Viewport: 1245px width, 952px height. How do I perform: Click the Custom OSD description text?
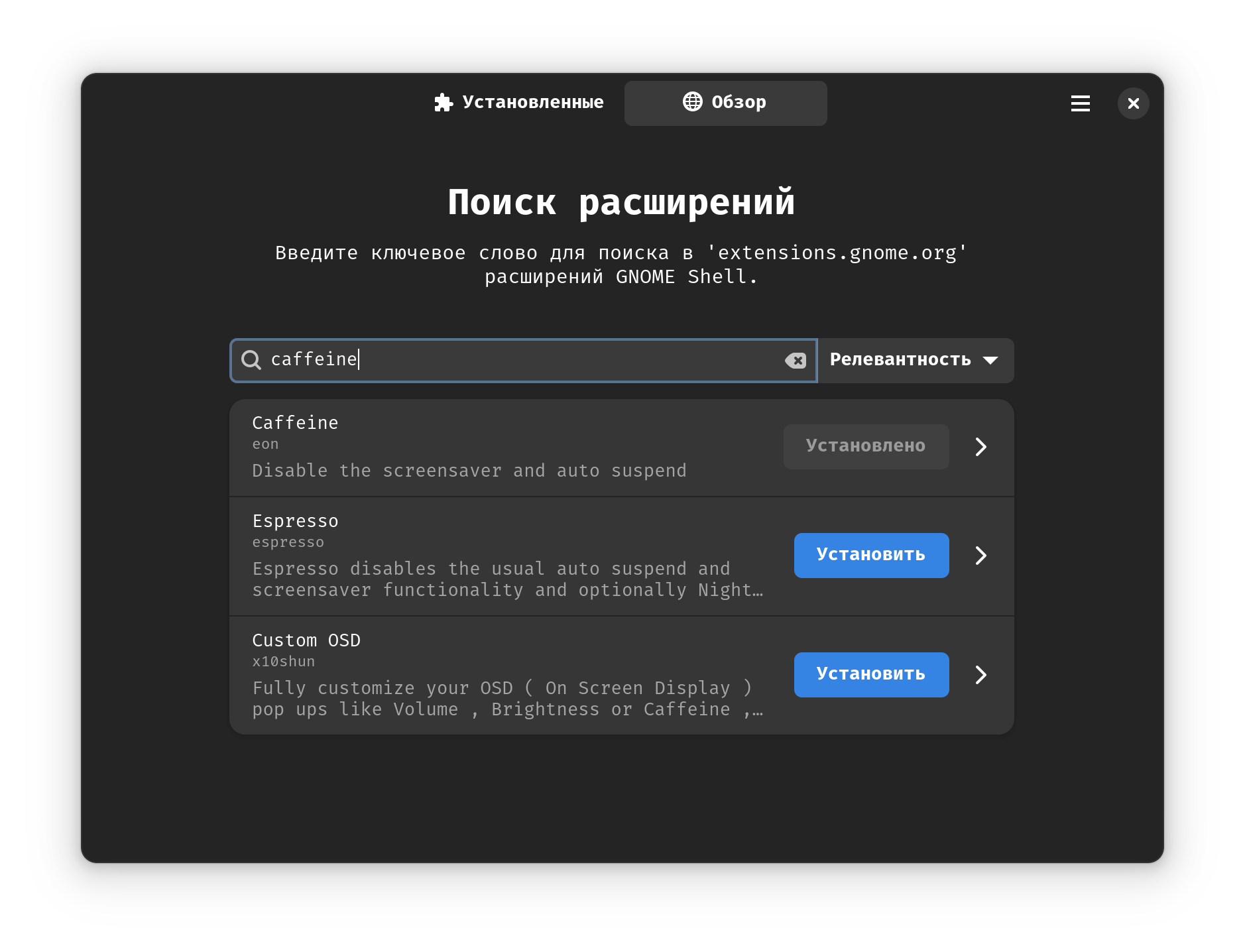pos(508,699)
